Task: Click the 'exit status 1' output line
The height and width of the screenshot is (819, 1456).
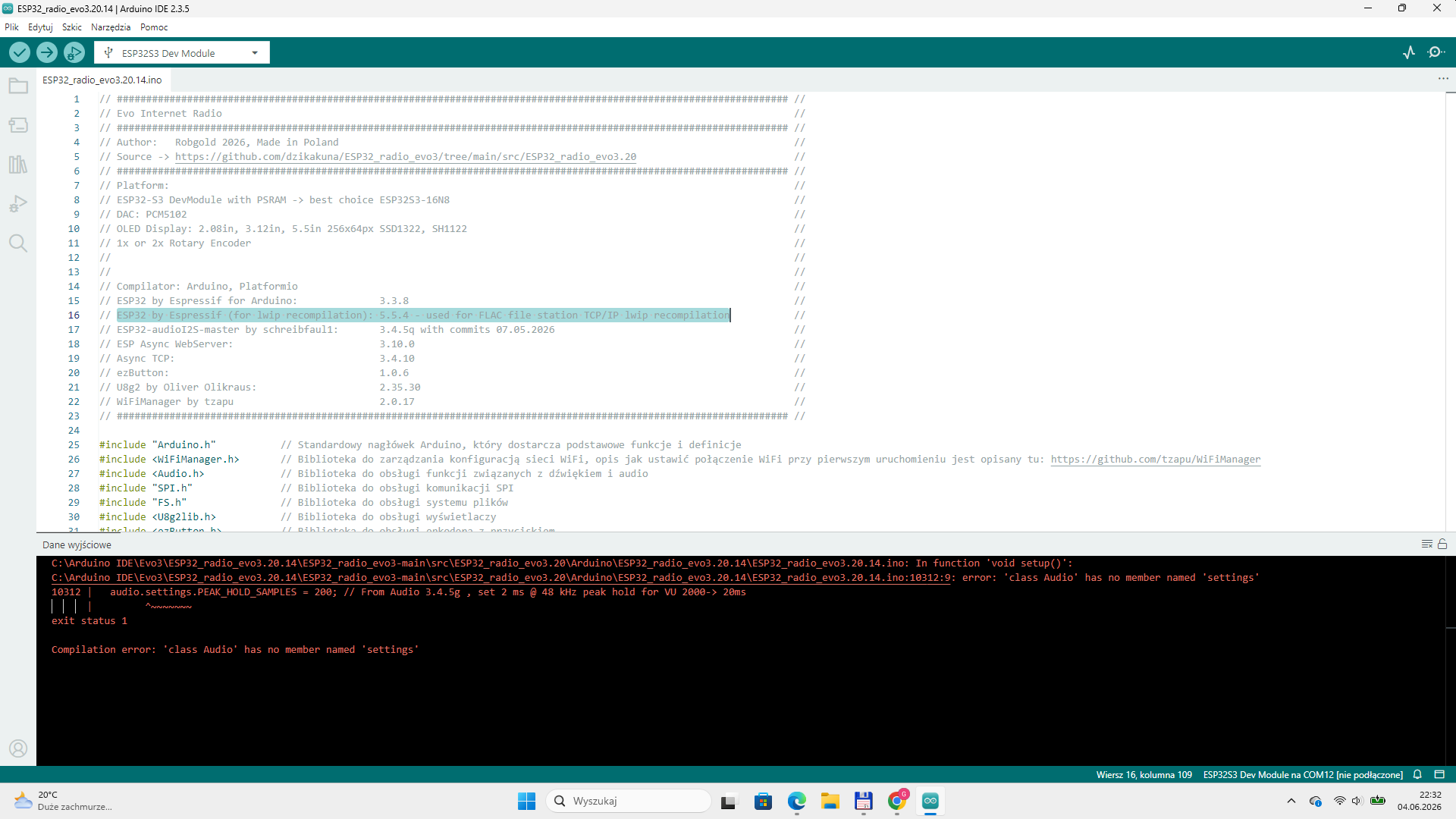Action: [x=89, y=621]
